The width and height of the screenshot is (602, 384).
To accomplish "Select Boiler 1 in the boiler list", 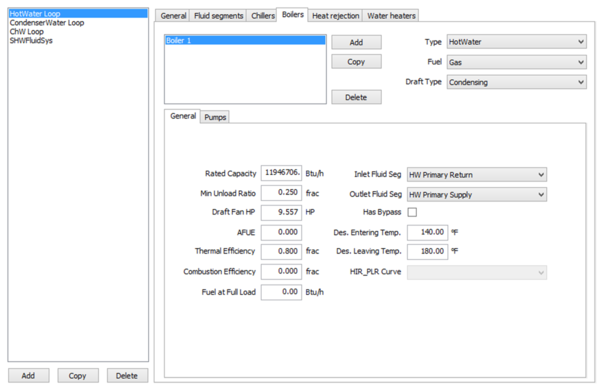I will [245, 40].
